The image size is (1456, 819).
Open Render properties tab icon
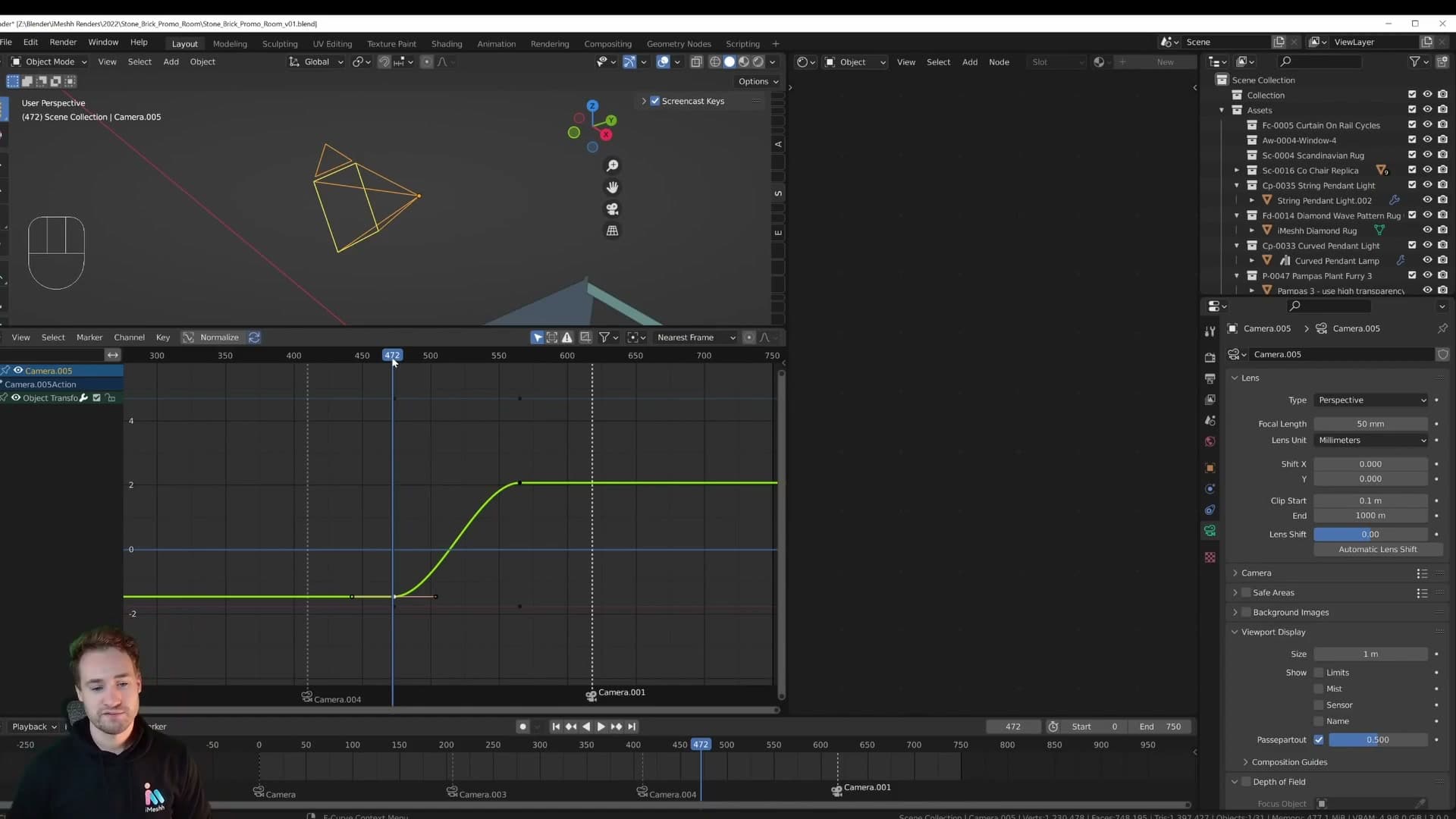[x=1210, y=356]
